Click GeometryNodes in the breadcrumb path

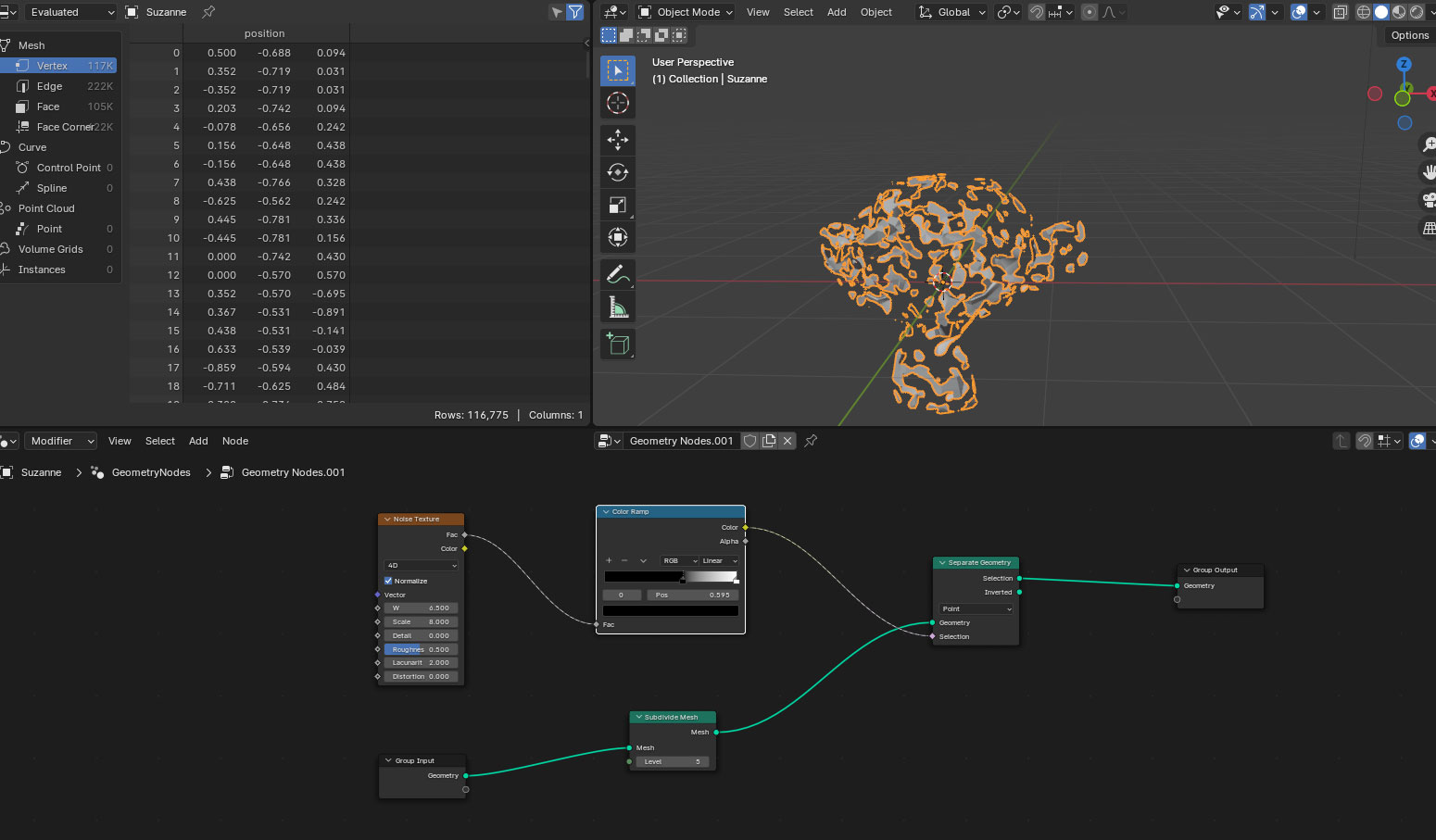click(151, 472)
